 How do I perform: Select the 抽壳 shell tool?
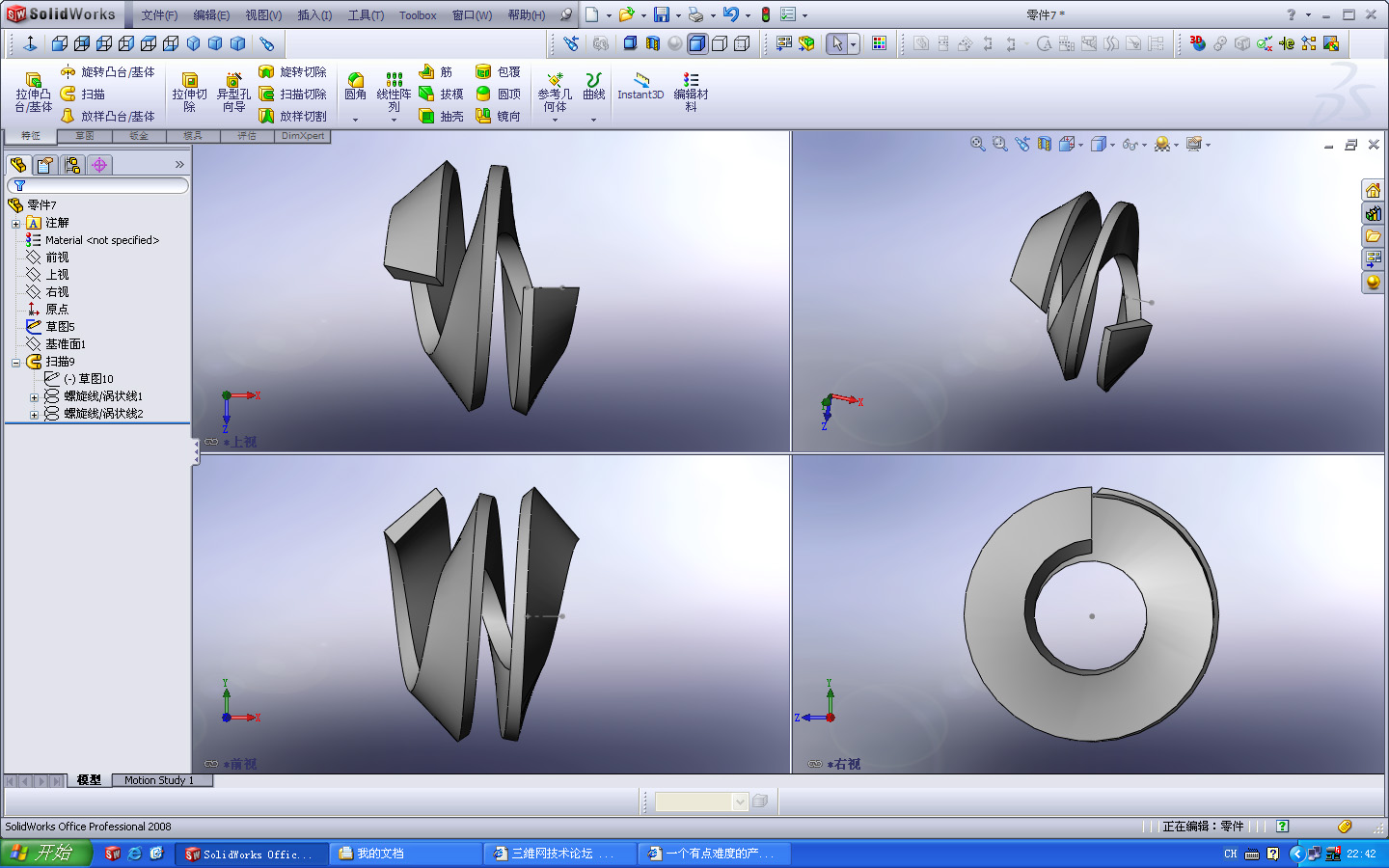click(441, 116)
